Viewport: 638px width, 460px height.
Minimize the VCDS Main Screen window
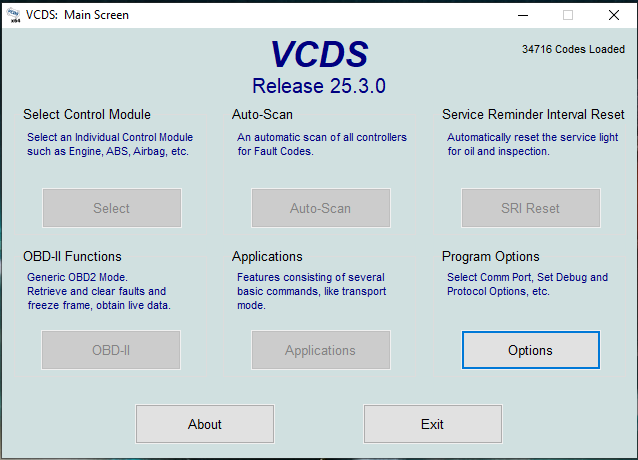(523, 15)
